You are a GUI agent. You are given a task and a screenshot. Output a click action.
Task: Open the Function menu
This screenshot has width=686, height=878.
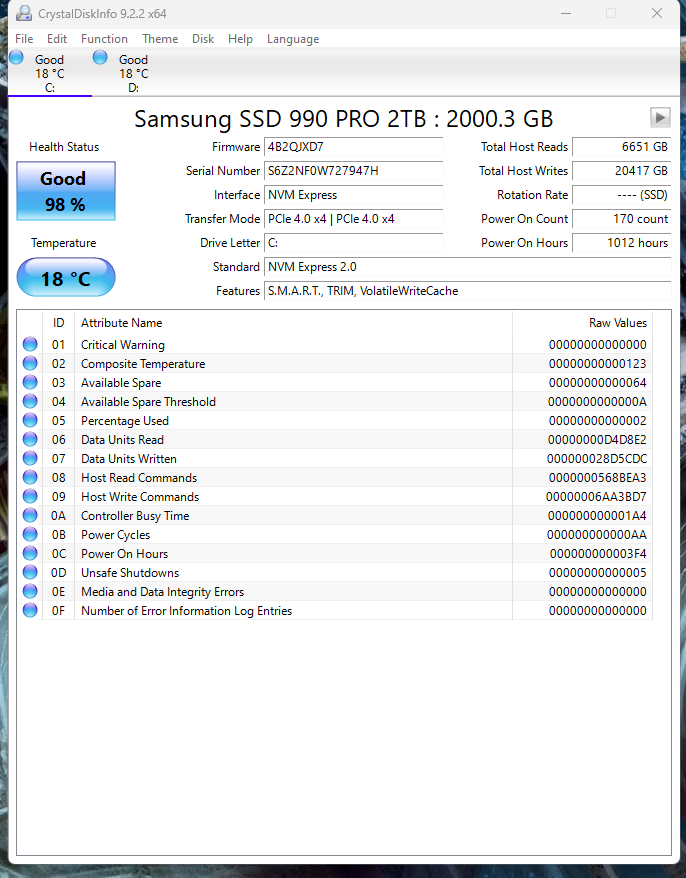pos(104,39)
